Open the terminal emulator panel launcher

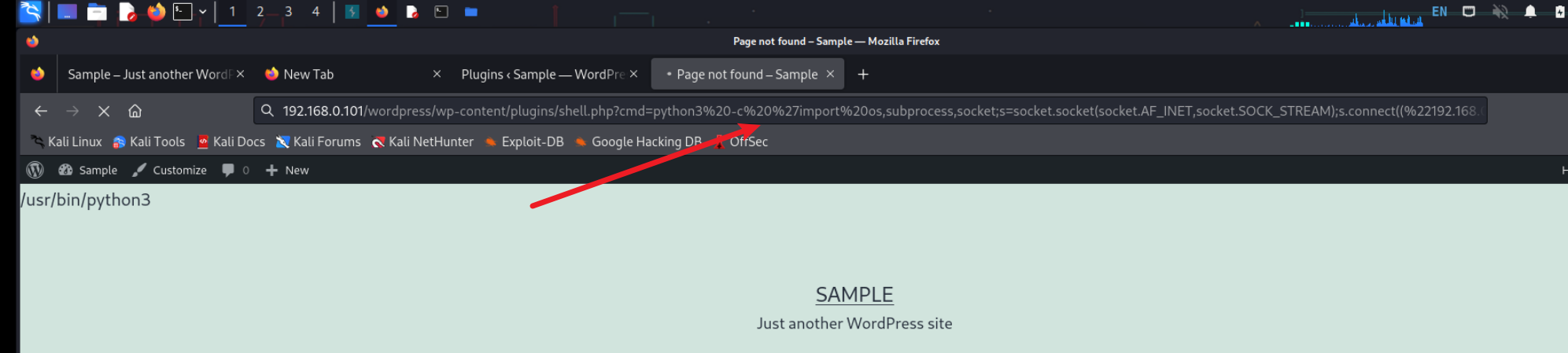[183, 12]
